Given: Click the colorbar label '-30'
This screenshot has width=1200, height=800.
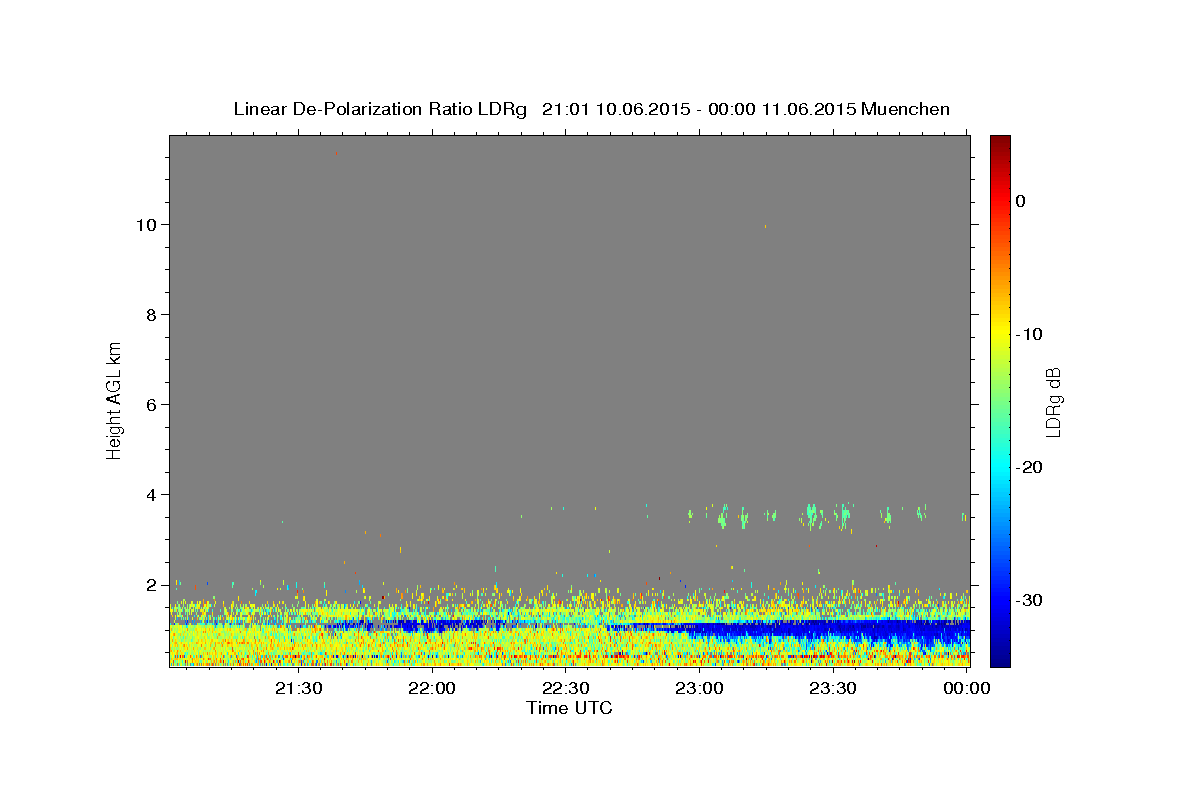Looking at the screenshot, I should 1031,600.
